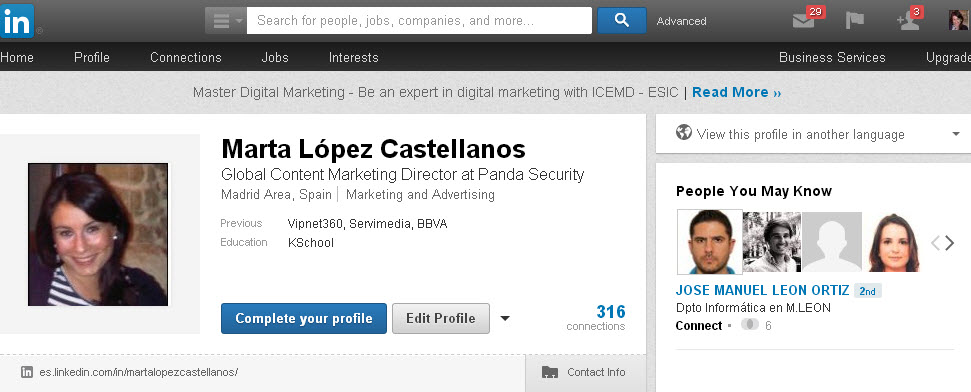The height and width of the screenshot is (392, 971).
Task: Click Marta López Castellanos profile photo
Action: [98, 235]
